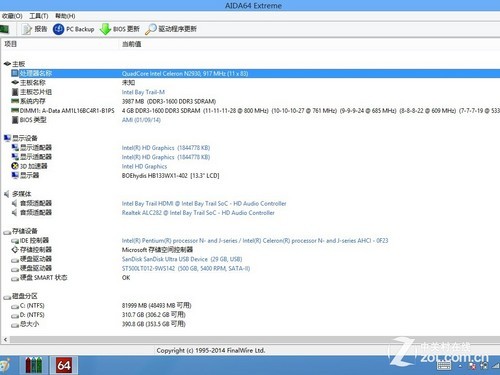The height and width of the screenshot is (375, 500).
Task: Click the keyboard icon in system tray
Action: [444, 366]
